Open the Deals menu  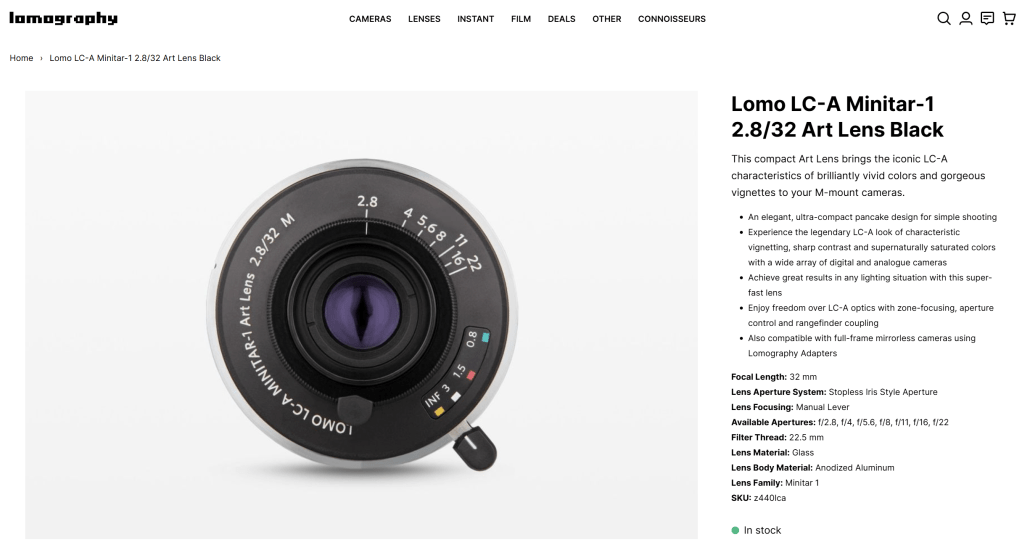click(561, 19)
